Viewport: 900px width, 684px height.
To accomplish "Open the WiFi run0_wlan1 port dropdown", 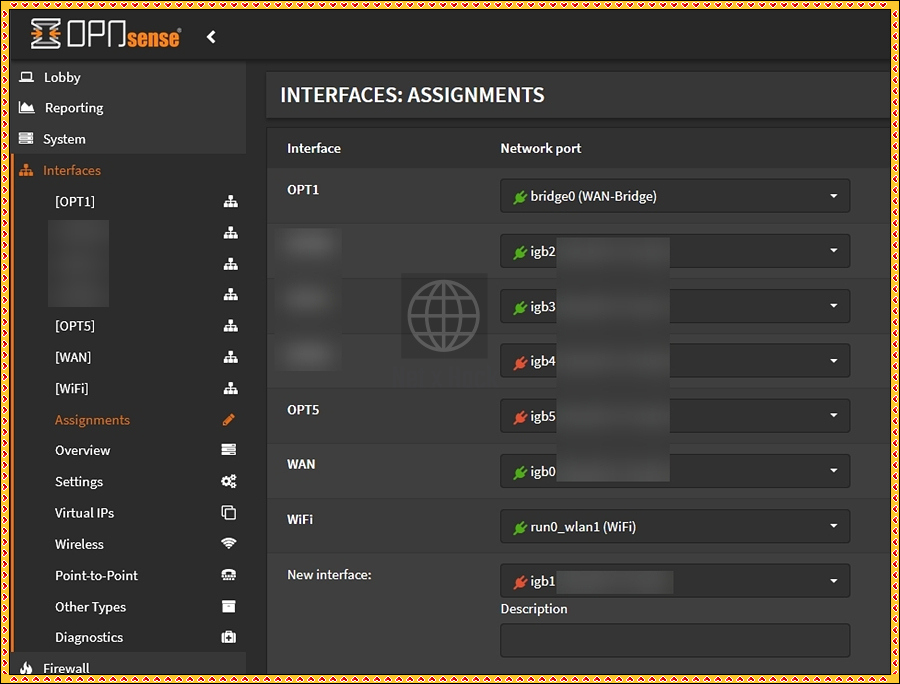I will click(675, 527).
